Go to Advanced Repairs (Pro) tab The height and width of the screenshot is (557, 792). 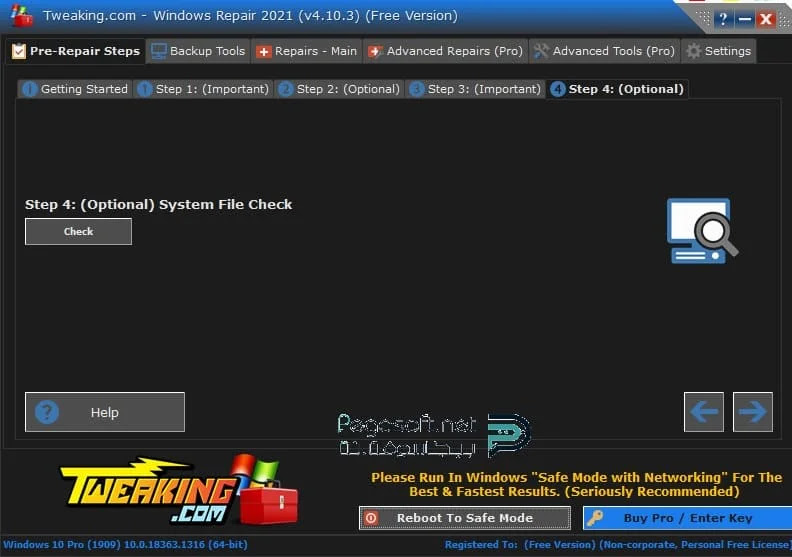point(446,51)
